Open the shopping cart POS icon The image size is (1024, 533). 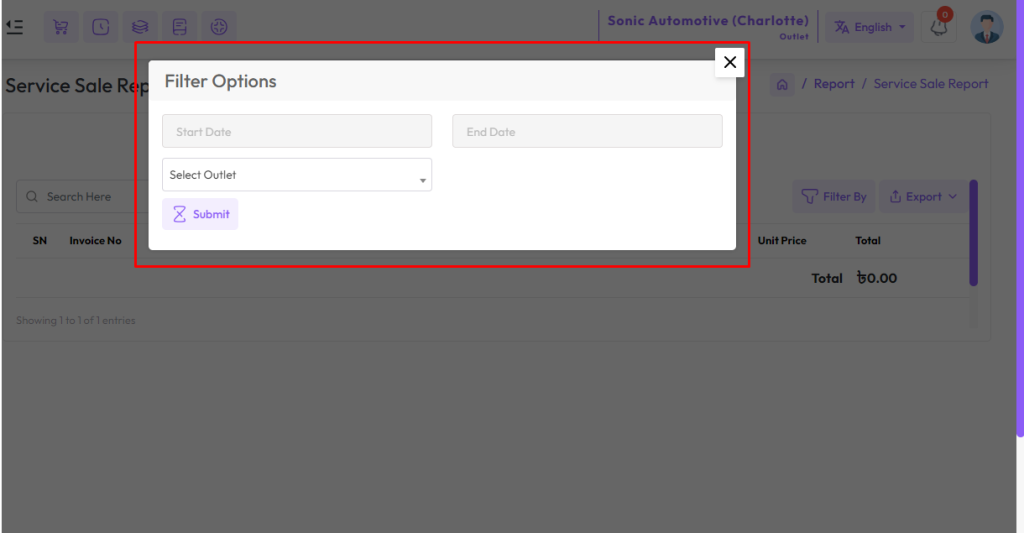point(61,27)
